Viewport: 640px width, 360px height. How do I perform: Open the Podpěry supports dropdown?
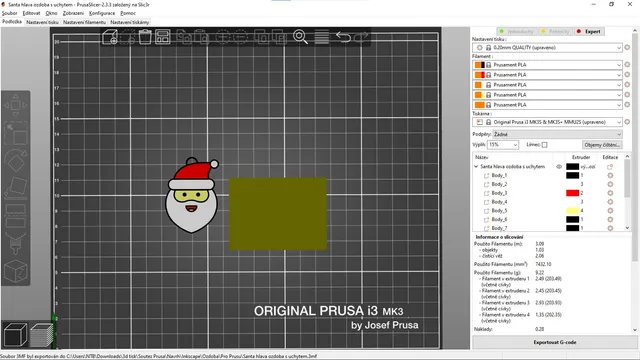coord(558,134)
